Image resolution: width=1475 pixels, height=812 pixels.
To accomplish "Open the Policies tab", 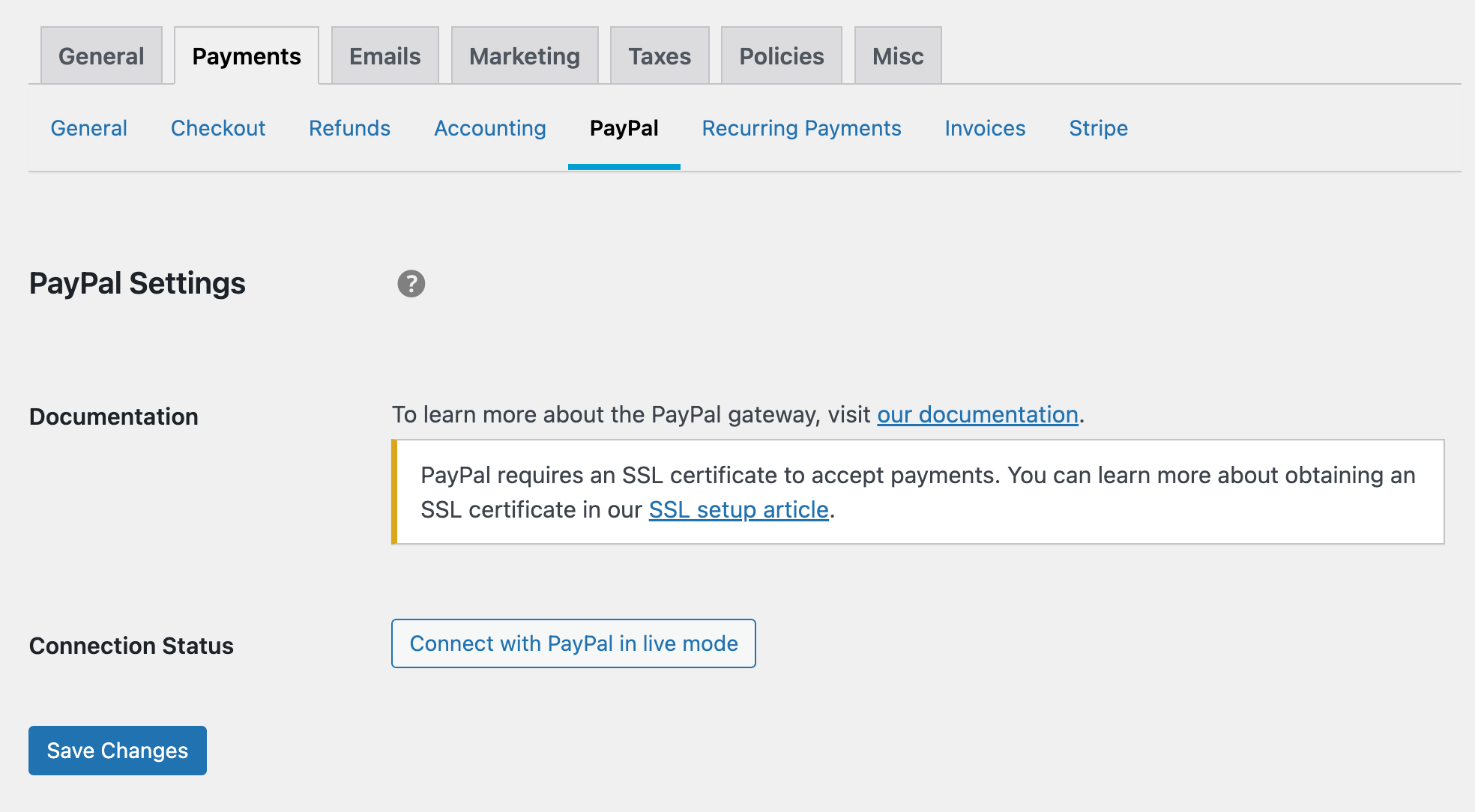I will (781, 56).
